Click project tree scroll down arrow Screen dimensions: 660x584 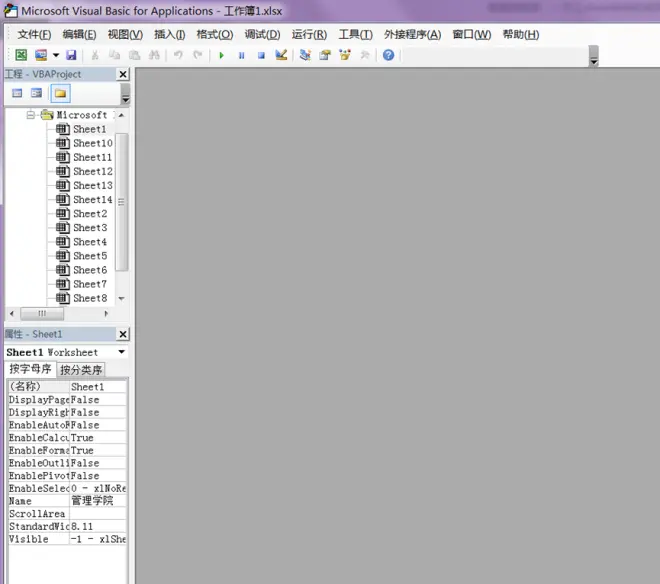pyautogui.click(x=121, y=299)
